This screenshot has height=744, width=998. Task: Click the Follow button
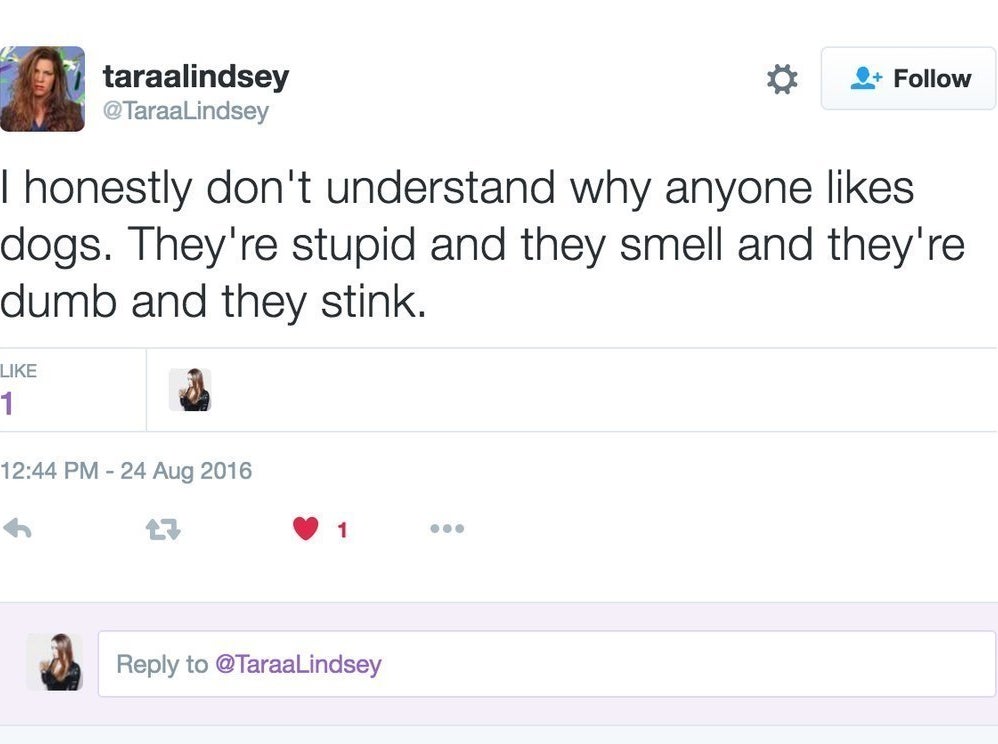click(909, 78)
